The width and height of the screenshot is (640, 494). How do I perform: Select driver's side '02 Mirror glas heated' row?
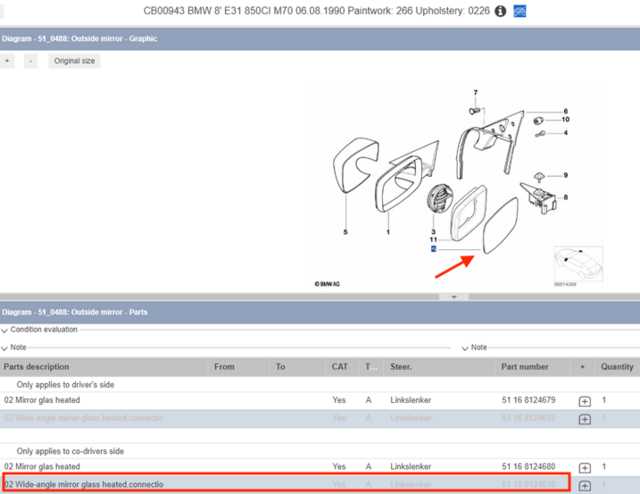coord(320,401)
